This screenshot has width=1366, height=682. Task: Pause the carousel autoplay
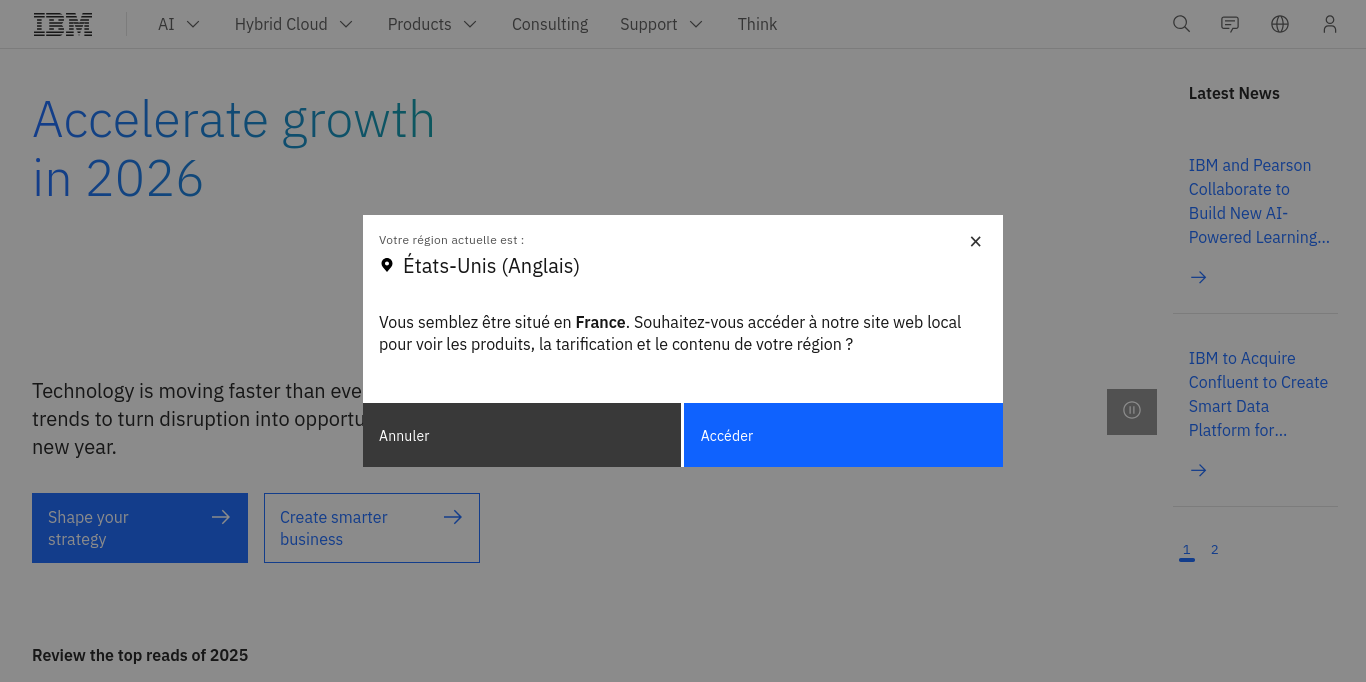(1132, 411)
